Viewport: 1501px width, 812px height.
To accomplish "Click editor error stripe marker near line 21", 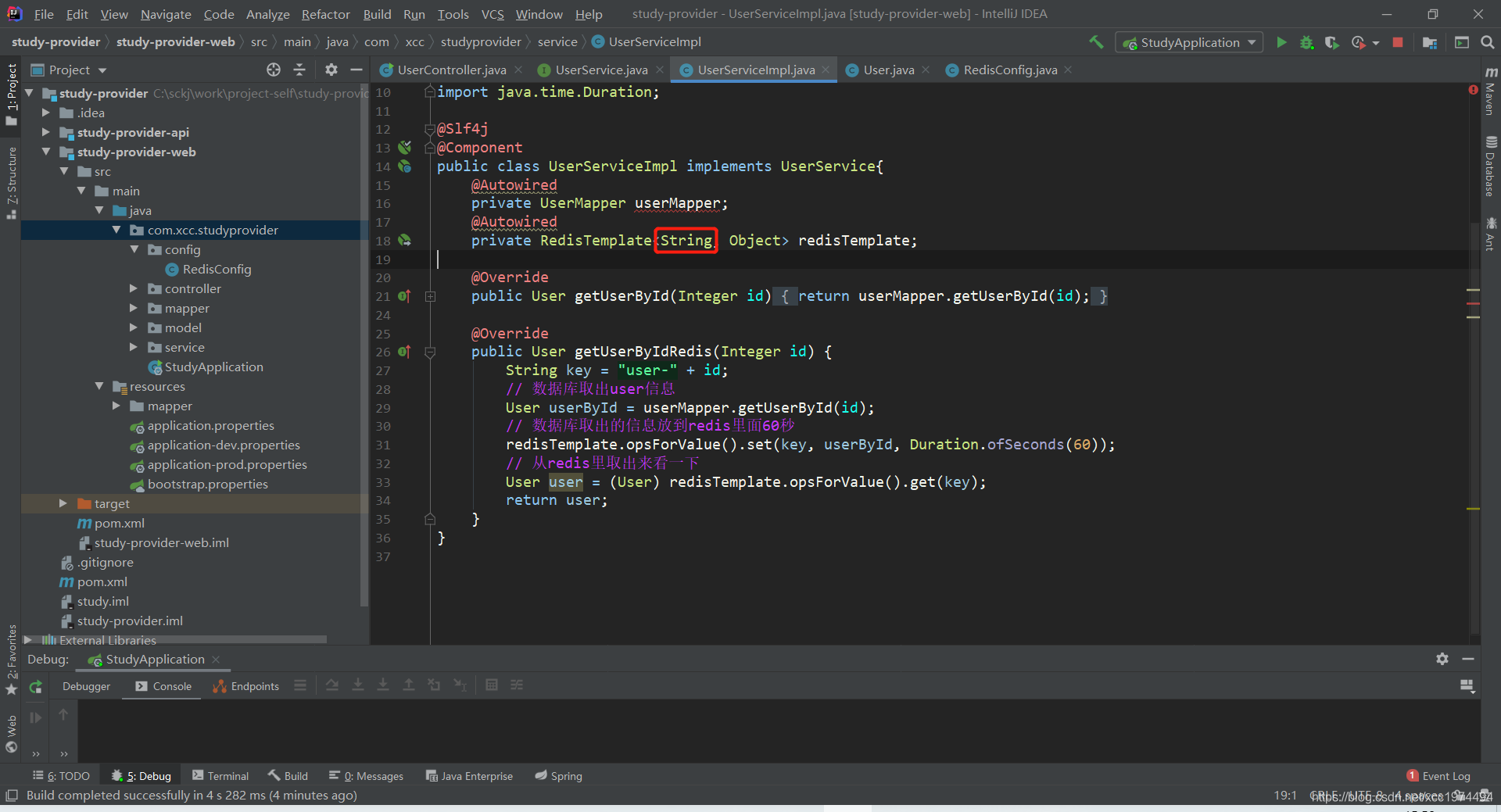I will [1474, 290].
